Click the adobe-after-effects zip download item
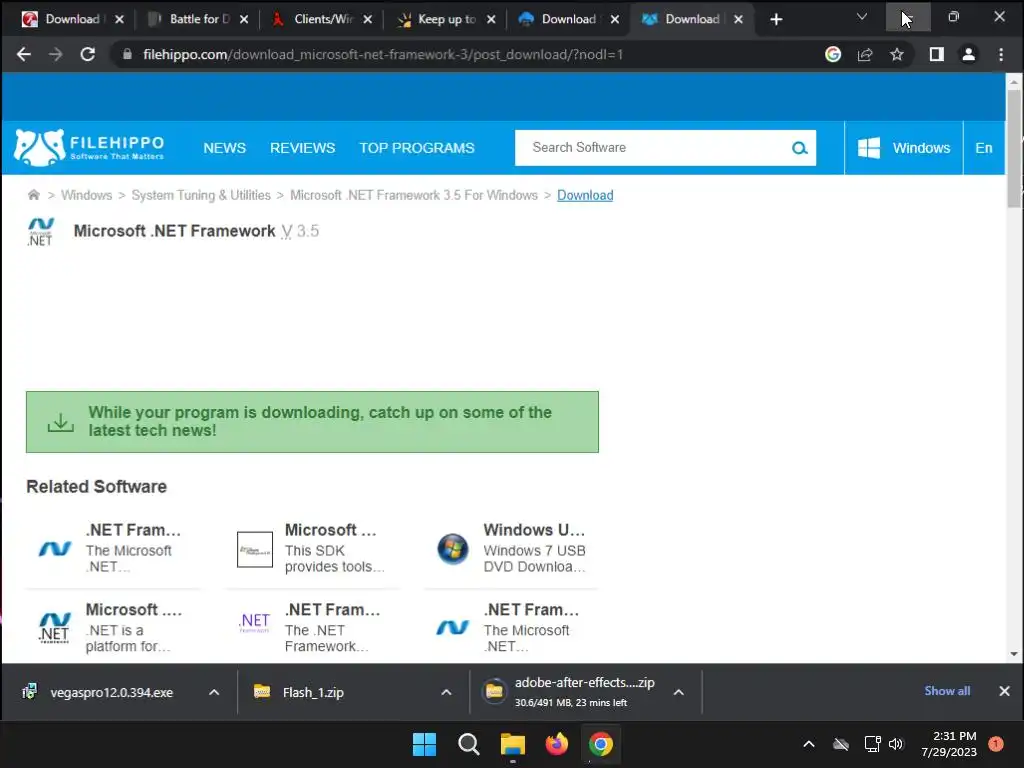Image resolution: width=1024 pixels, height=768 pixels. (568, 692)
